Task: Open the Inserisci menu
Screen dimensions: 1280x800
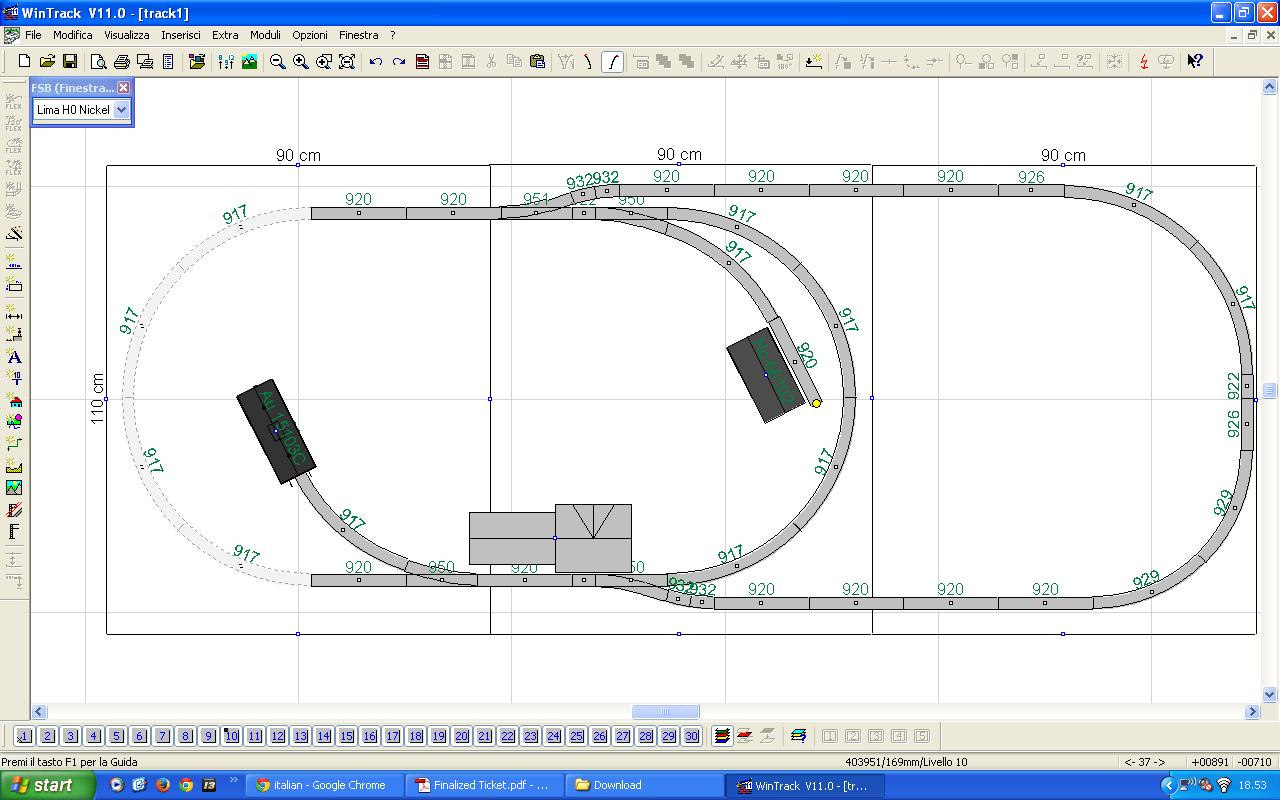Action: pyautogui.click(x=181, y=35)
